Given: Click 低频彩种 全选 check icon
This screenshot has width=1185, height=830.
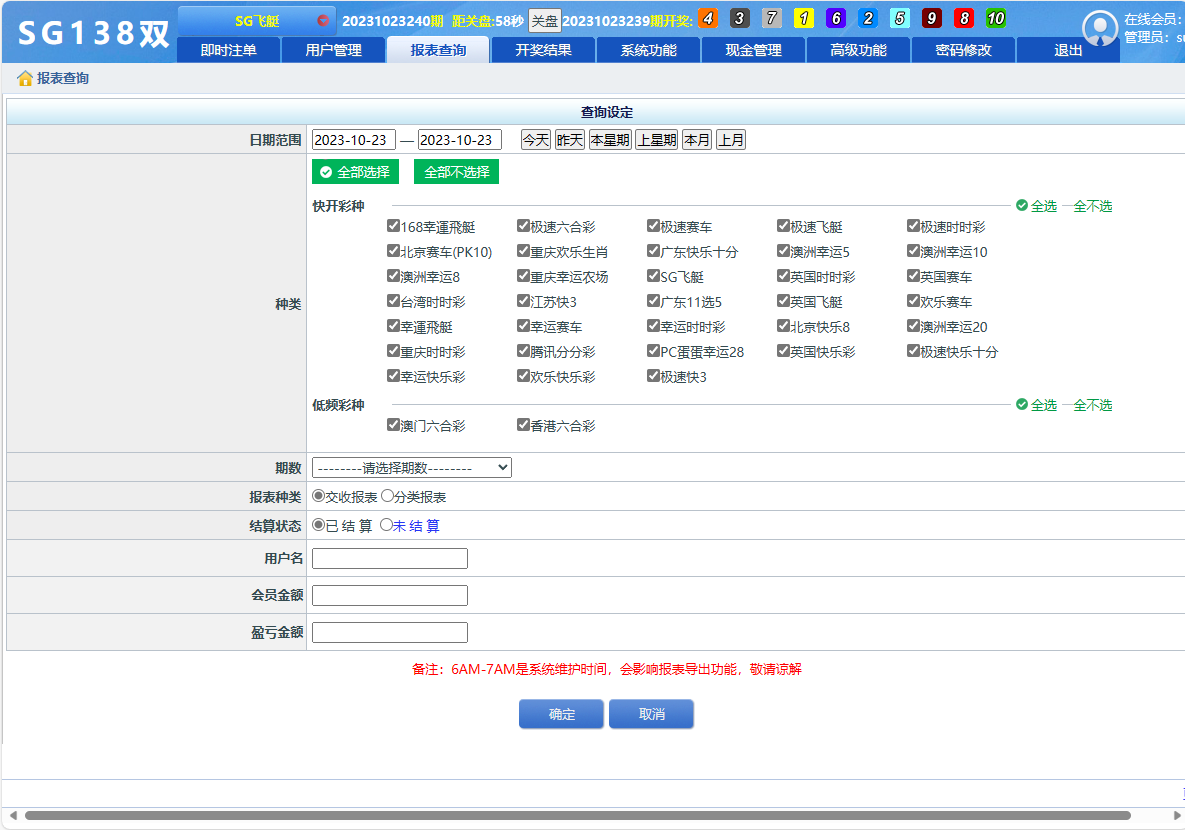Looking at the screenshot, I should pos(1022,404).
